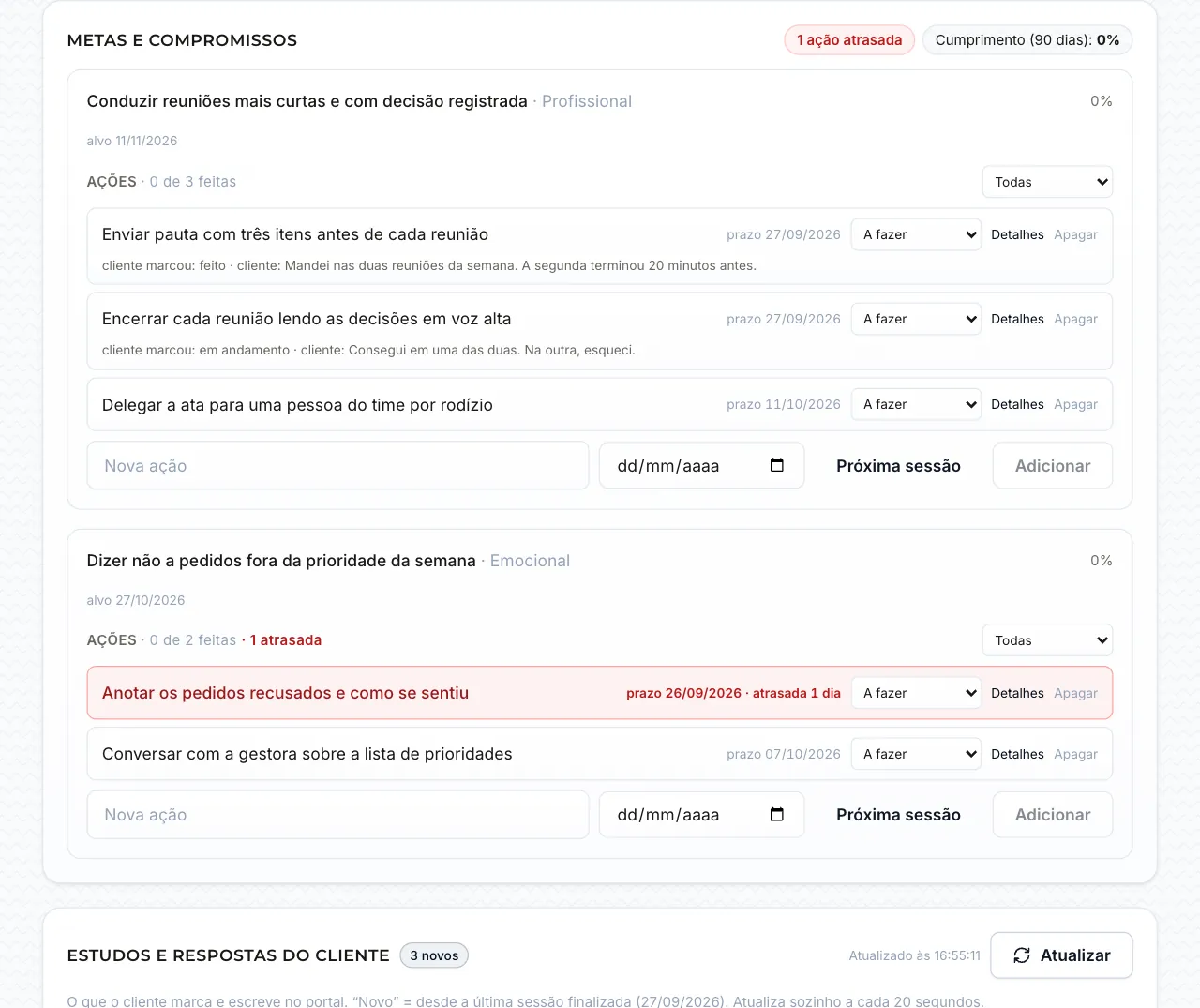Click the date field in the Emocional goal

[x=701, y=815]
